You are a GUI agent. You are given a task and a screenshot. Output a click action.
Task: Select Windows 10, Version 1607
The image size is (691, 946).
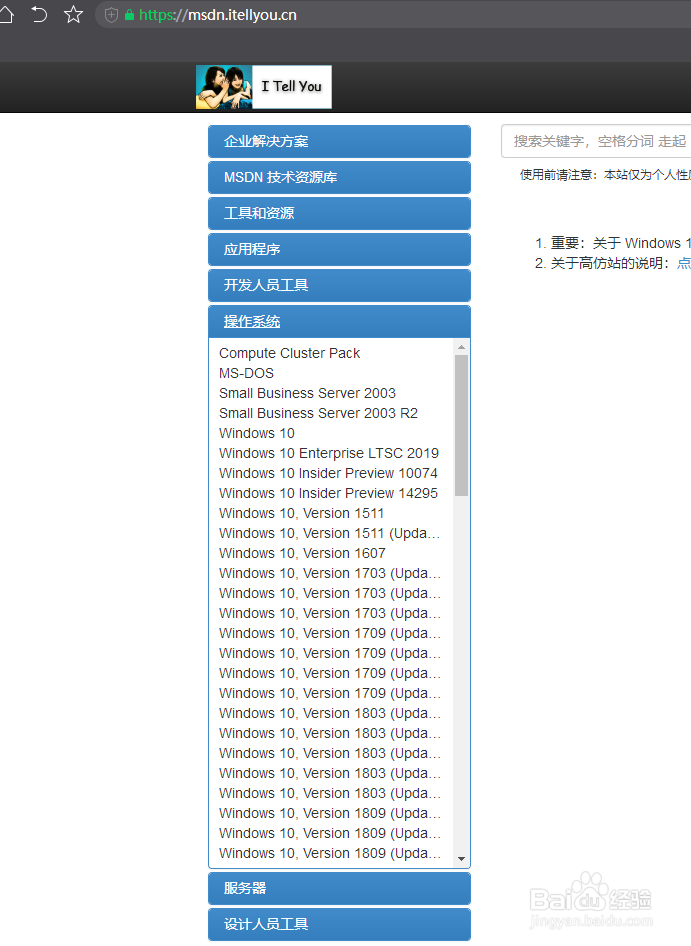click(302, 553)
